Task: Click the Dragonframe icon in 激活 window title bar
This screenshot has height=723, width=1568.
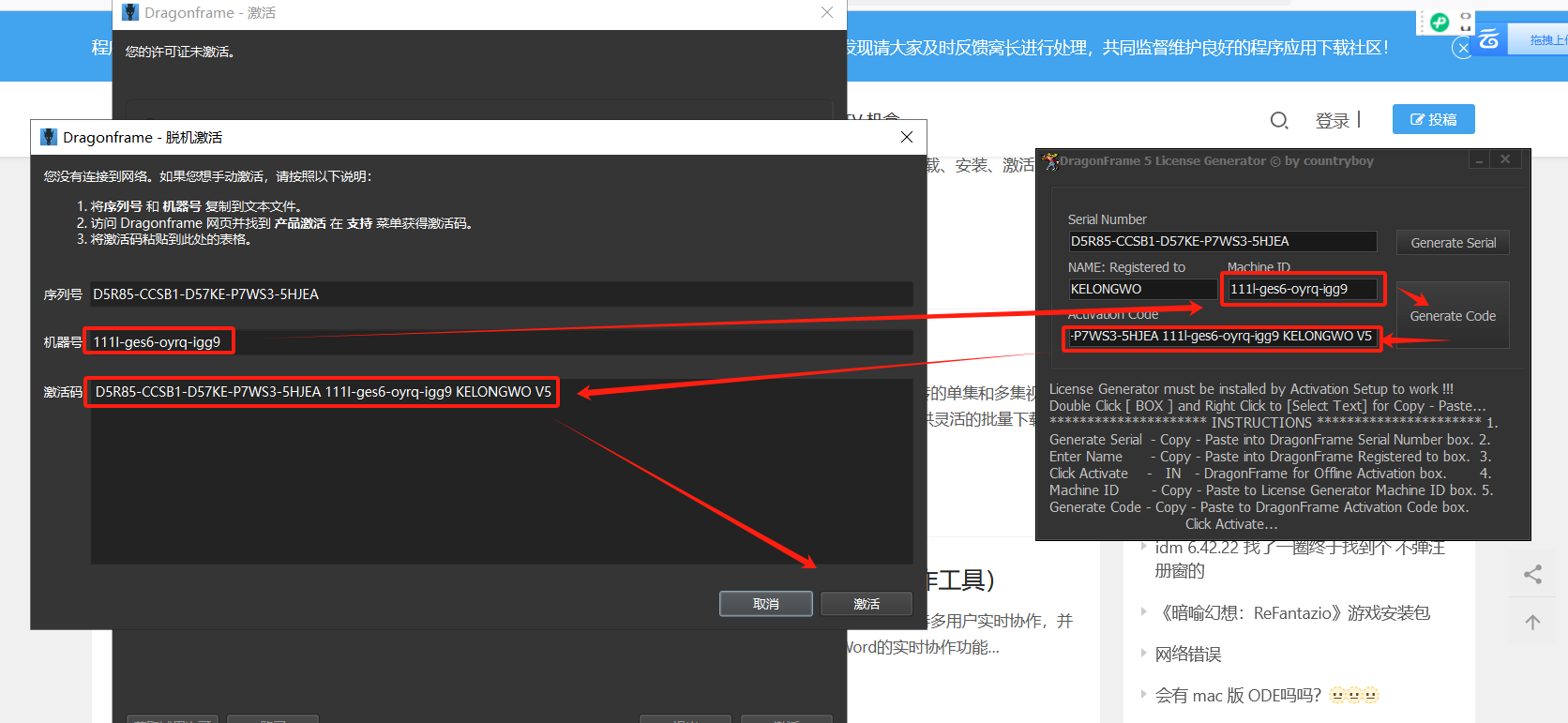Action: [130, 12]
